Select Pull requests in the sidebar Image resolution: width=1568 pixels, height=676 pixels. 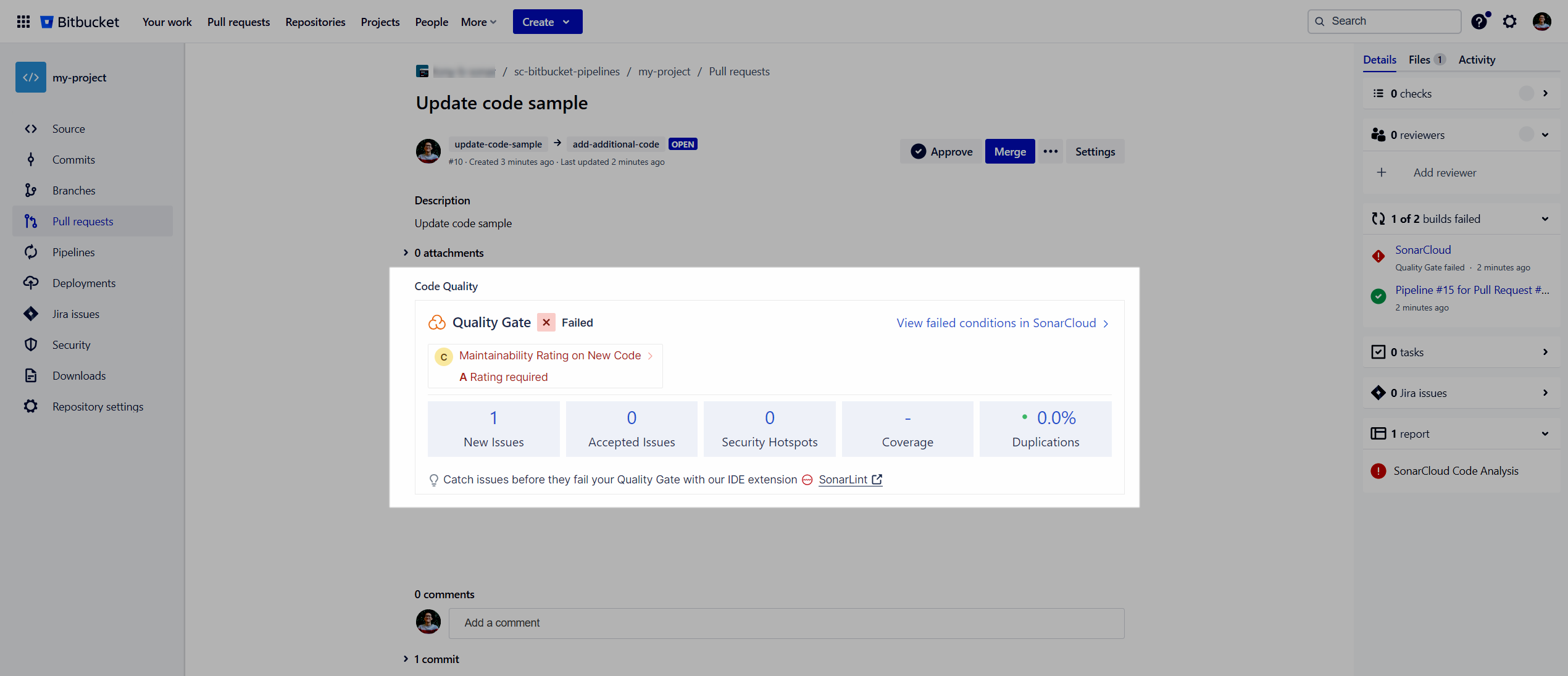[93, 221]
